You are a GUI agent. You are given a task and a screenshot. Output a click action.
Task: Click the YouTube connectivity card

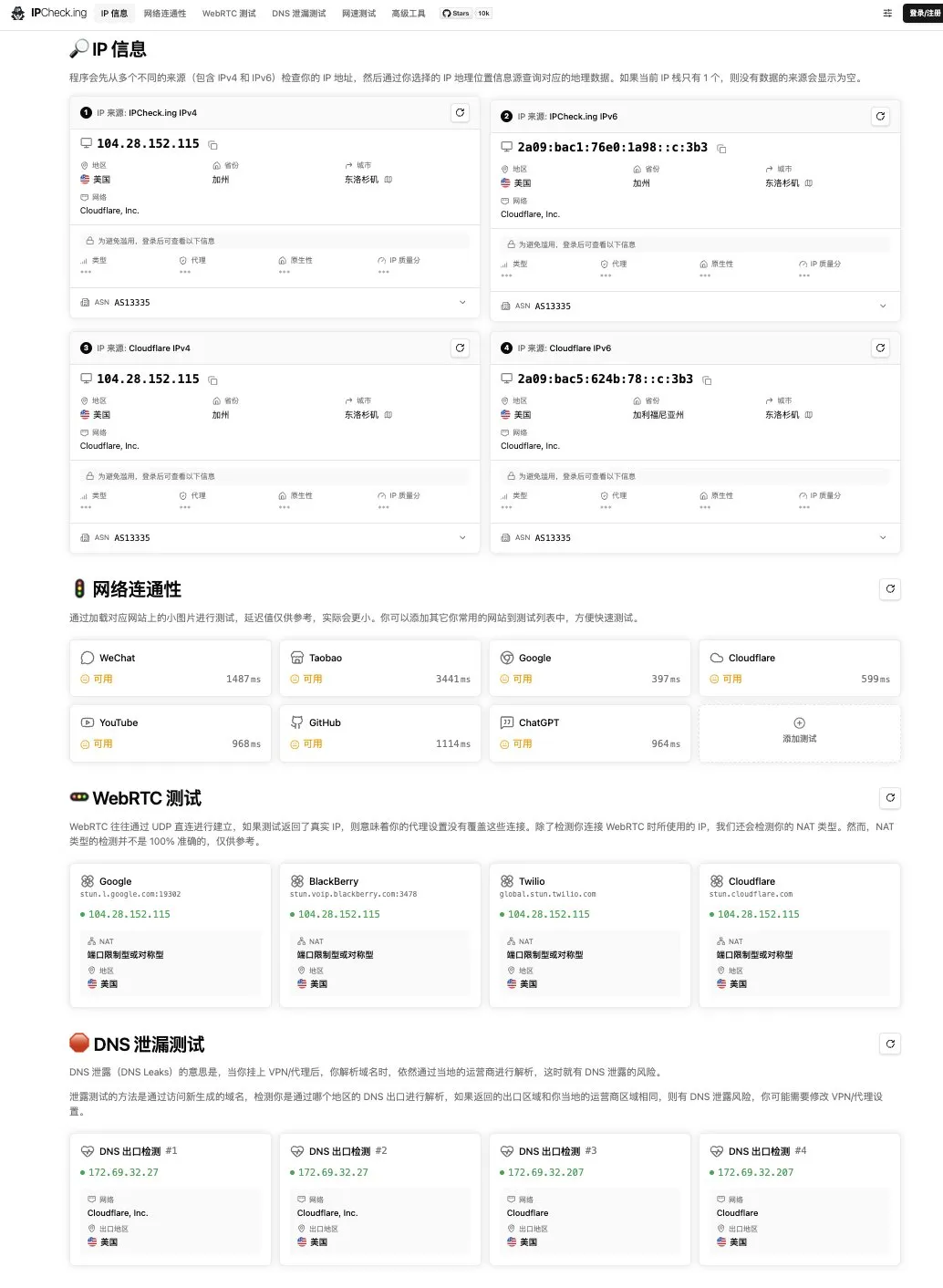pyautogui.click(x=171, y=733)
